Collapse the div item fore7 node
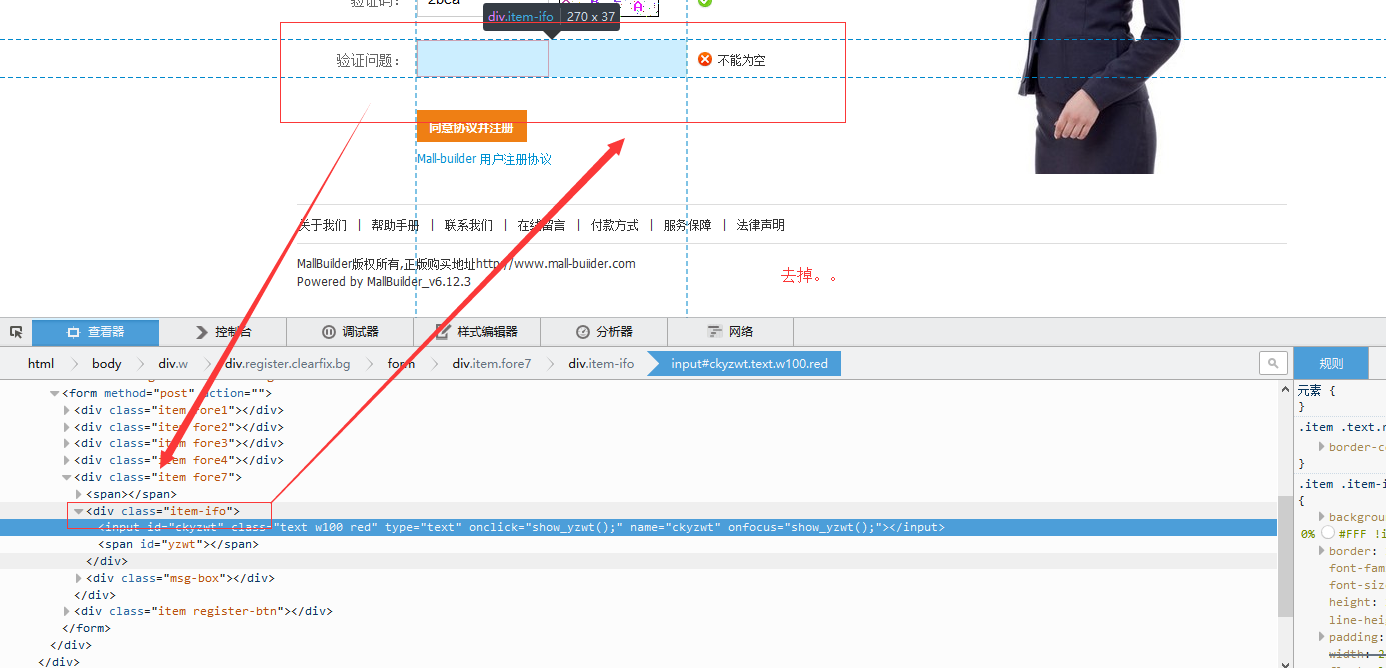 (x=67, y=477)
